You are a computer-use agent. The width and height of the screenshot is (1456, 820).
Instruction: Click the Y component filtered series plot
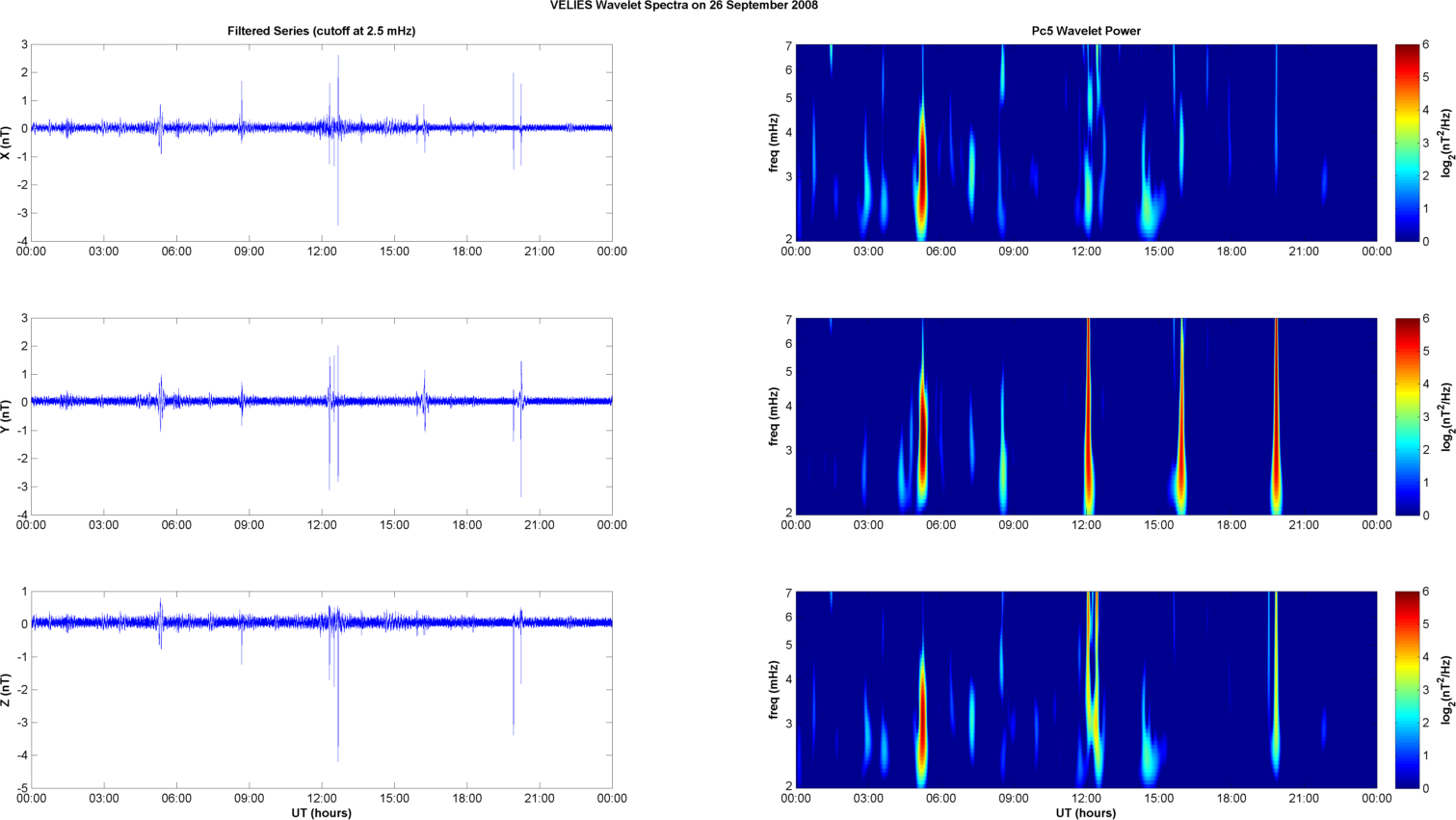[x=322, y=416]
